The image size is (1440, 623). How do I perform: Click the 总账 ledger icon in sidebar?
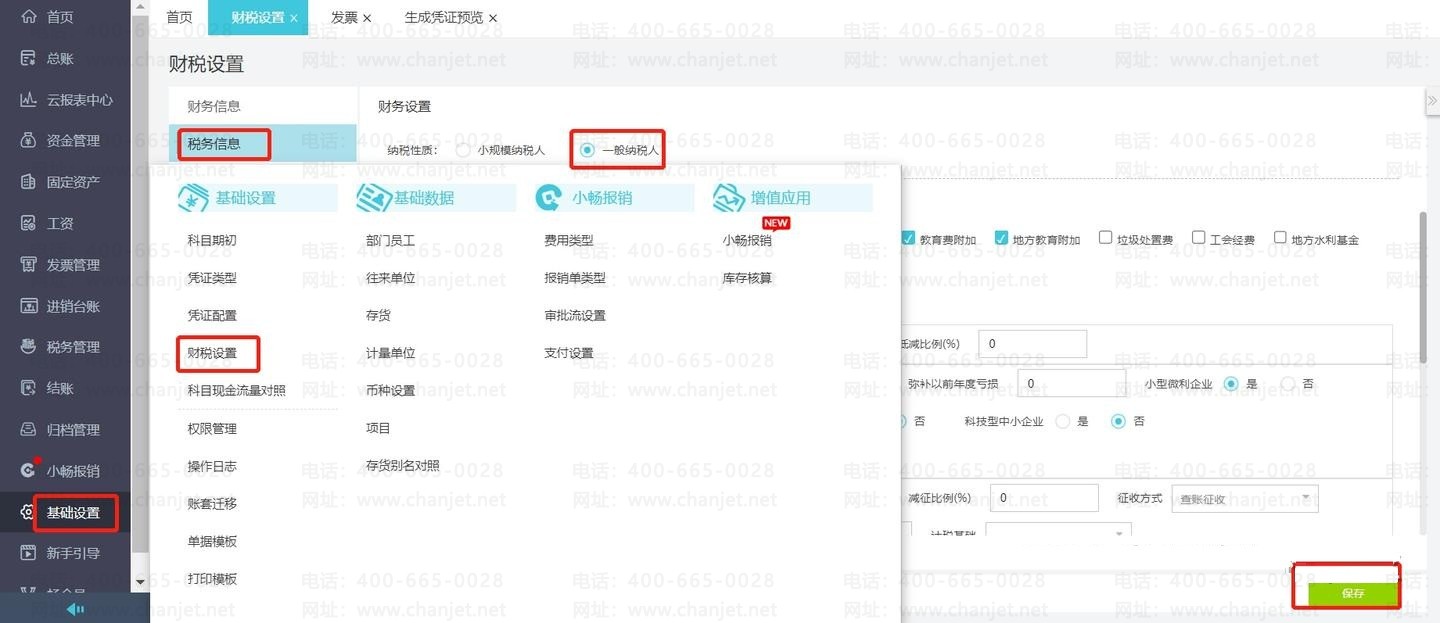point(28,58)
